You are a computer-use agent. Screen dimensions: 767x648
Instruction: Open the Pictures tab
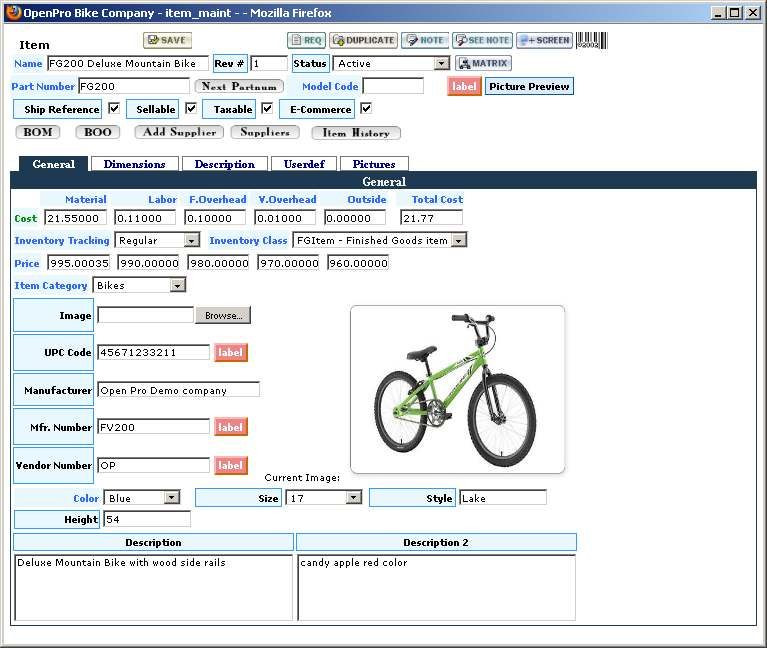tap(374, 164)
